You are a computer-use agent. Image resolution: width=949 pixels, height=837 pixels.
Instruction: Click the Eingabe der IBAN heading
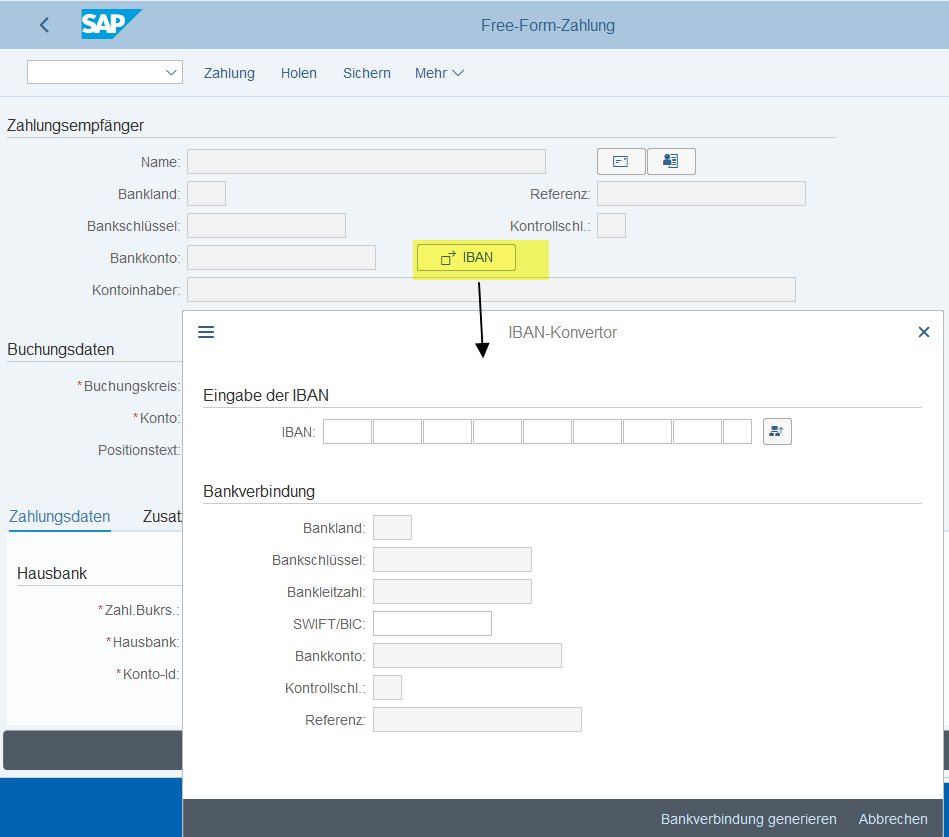[x=266, y=396]
